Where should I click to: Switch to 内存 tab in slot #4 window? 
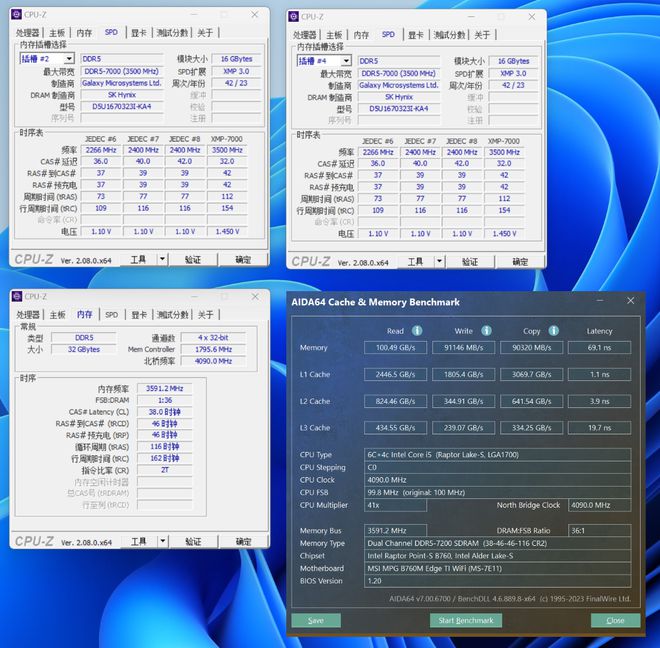tap(361, 35)
